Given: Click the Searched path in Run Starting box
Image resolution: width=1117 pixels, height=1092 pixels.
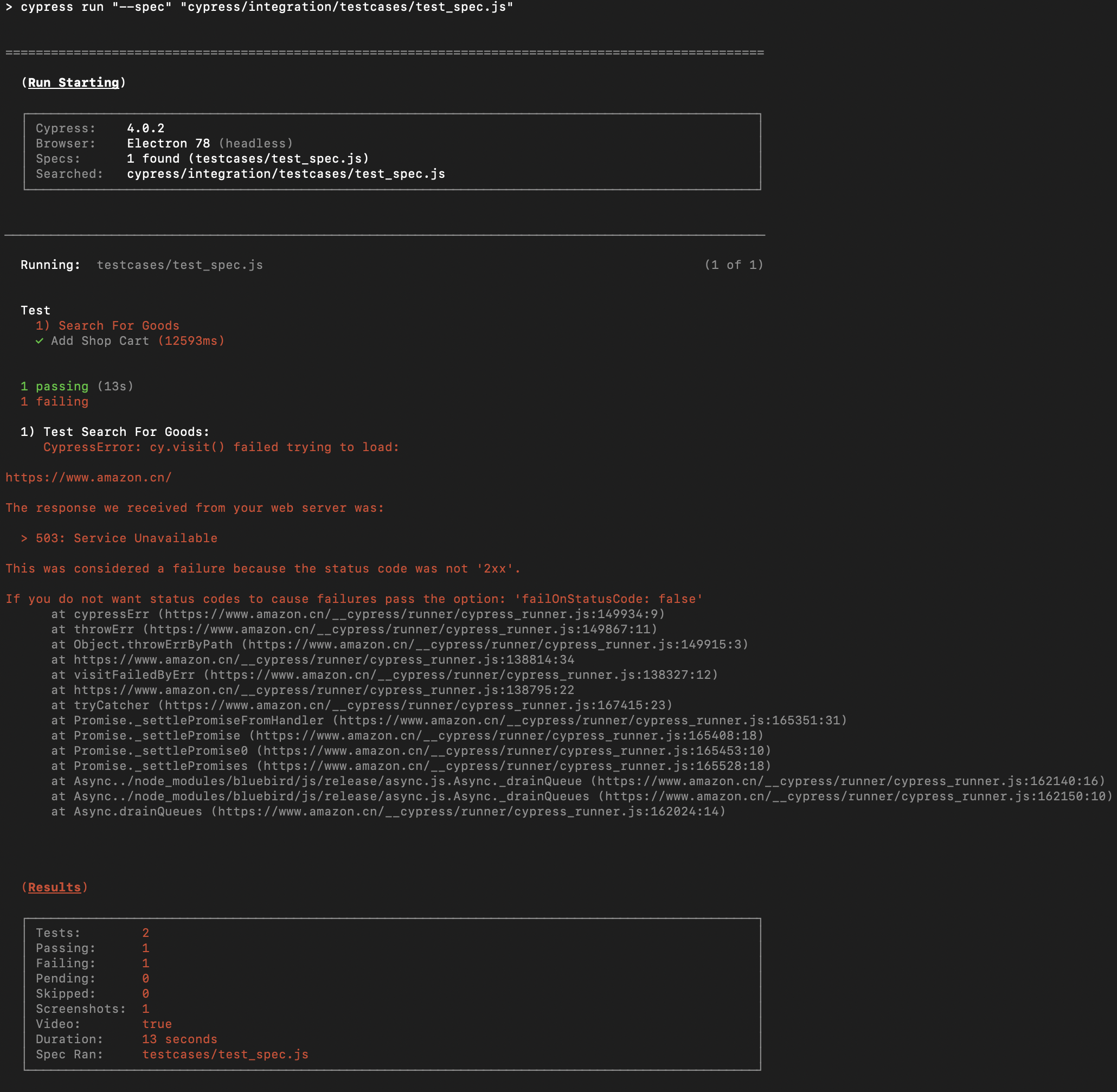Looking at the screenshot, I should coord(286,174).
